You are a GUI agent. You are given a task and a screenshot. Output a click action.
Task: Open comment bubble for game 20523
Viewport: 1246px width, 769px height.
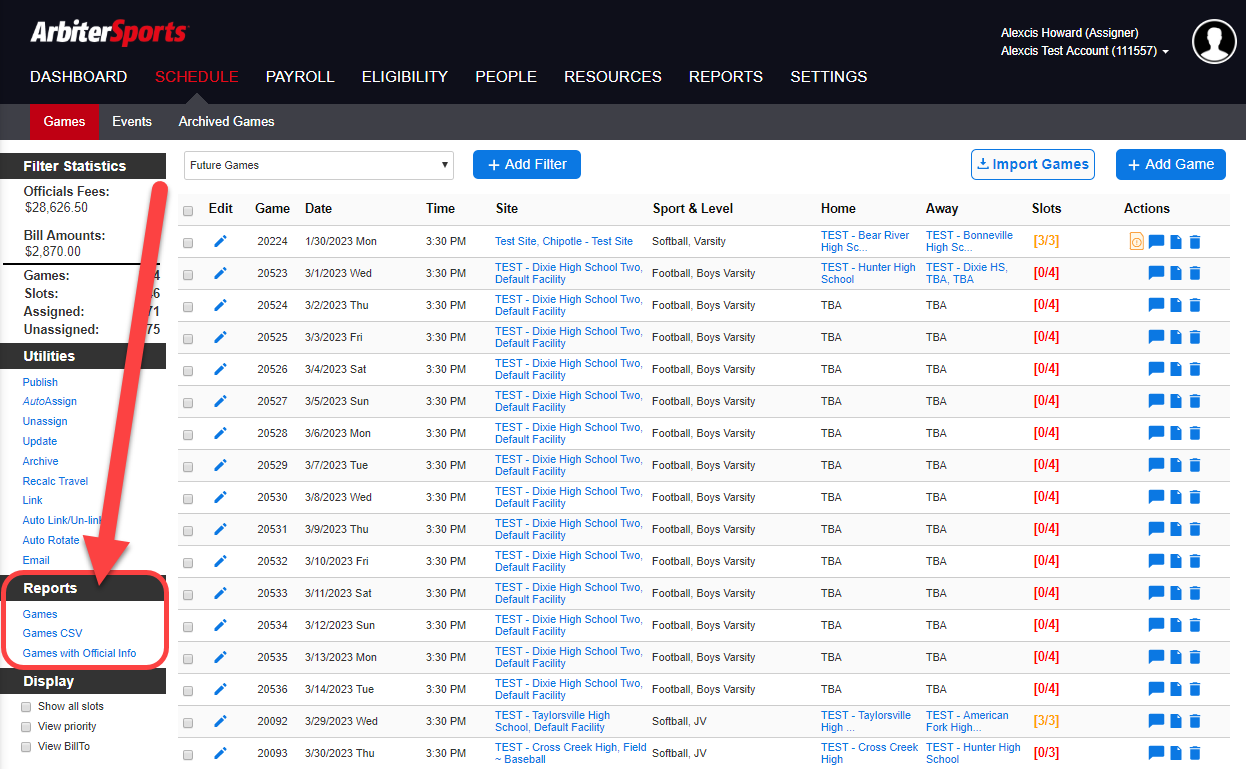pyautogui.click(x=1156, y=273)
